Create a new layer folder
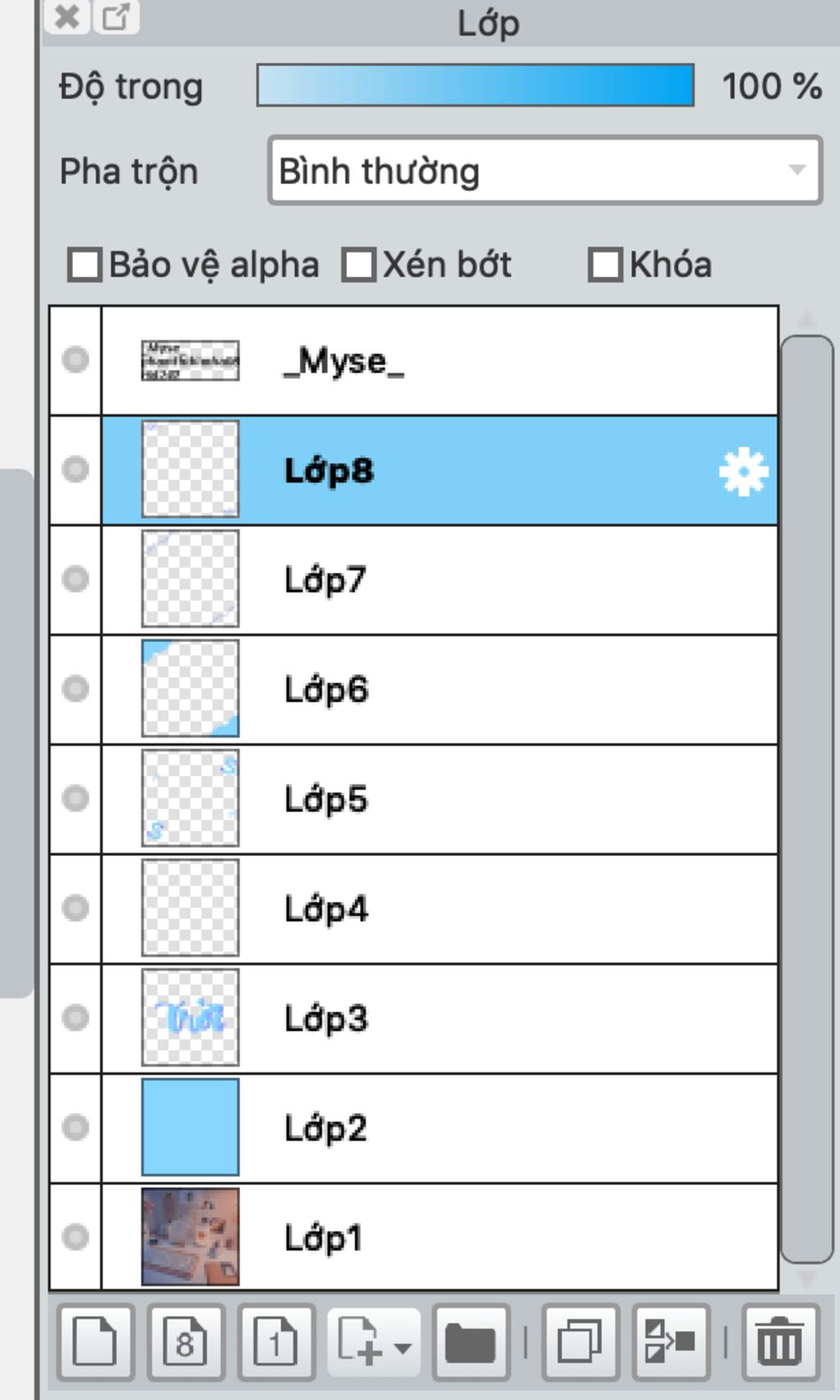This screenshot has width=840, height=1400. click(x=471, y=1343)
